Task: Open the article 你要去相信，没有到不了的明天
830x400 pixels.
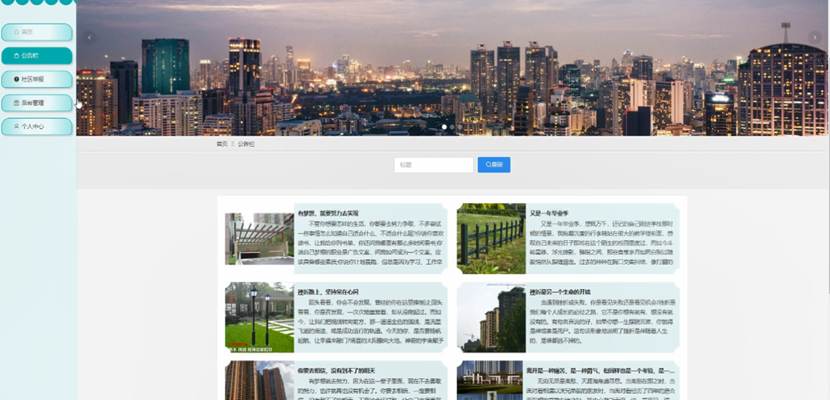Action: tap(336, 371)
